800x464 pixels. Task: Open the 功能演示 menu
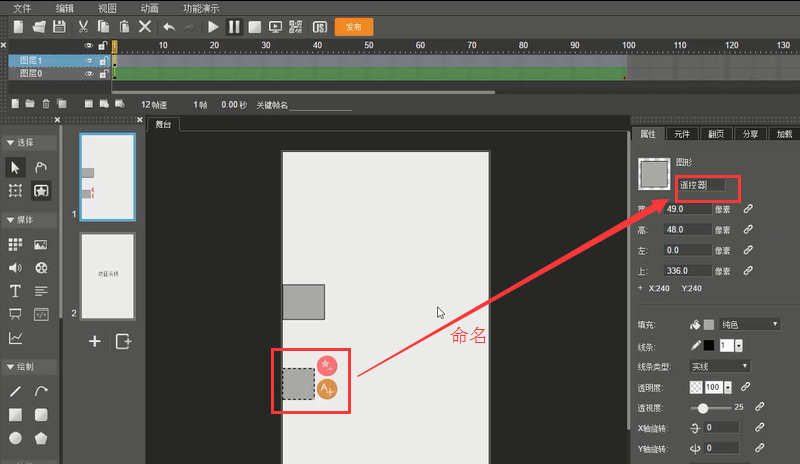coord(201,8)
